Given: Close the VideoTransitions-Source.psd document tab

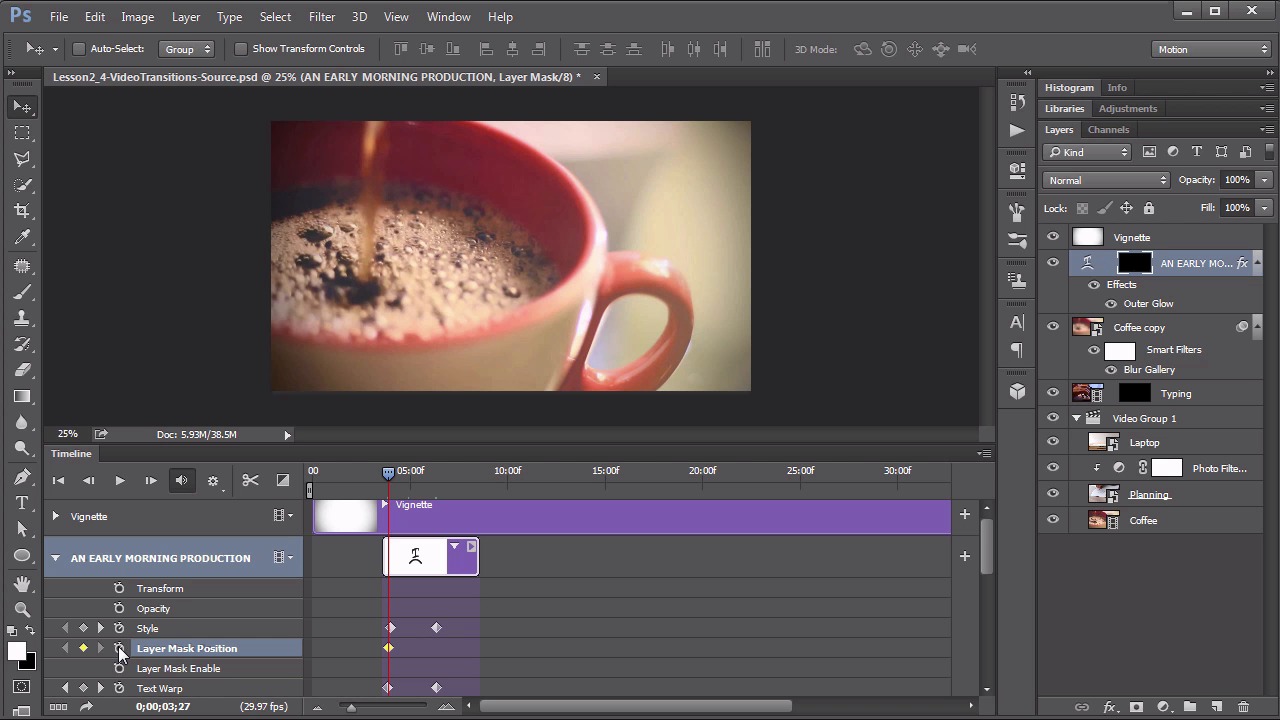Looking at the screenshot, I should (597, 77).
